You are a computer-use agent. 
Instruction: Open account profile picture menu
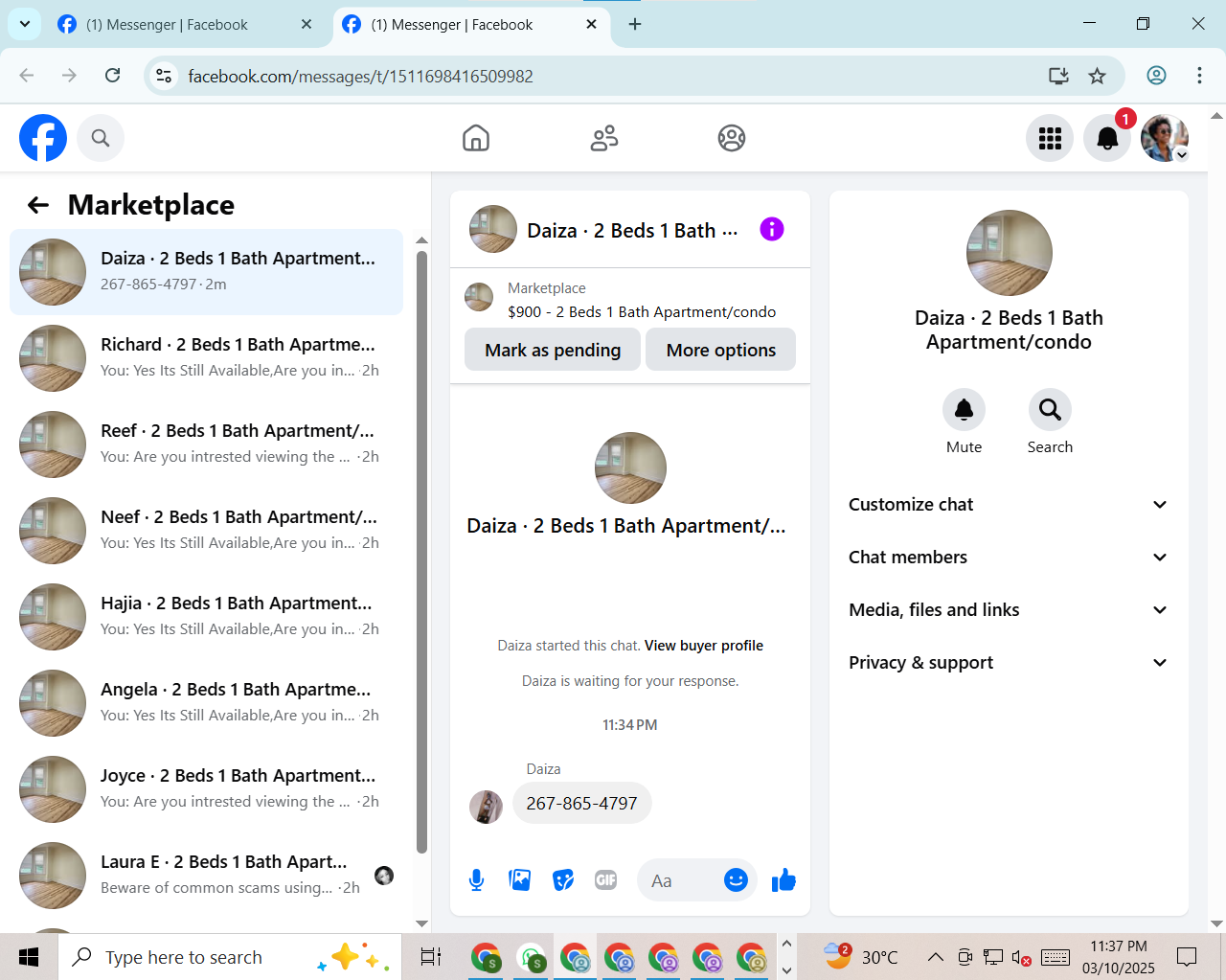point(1165,138)
